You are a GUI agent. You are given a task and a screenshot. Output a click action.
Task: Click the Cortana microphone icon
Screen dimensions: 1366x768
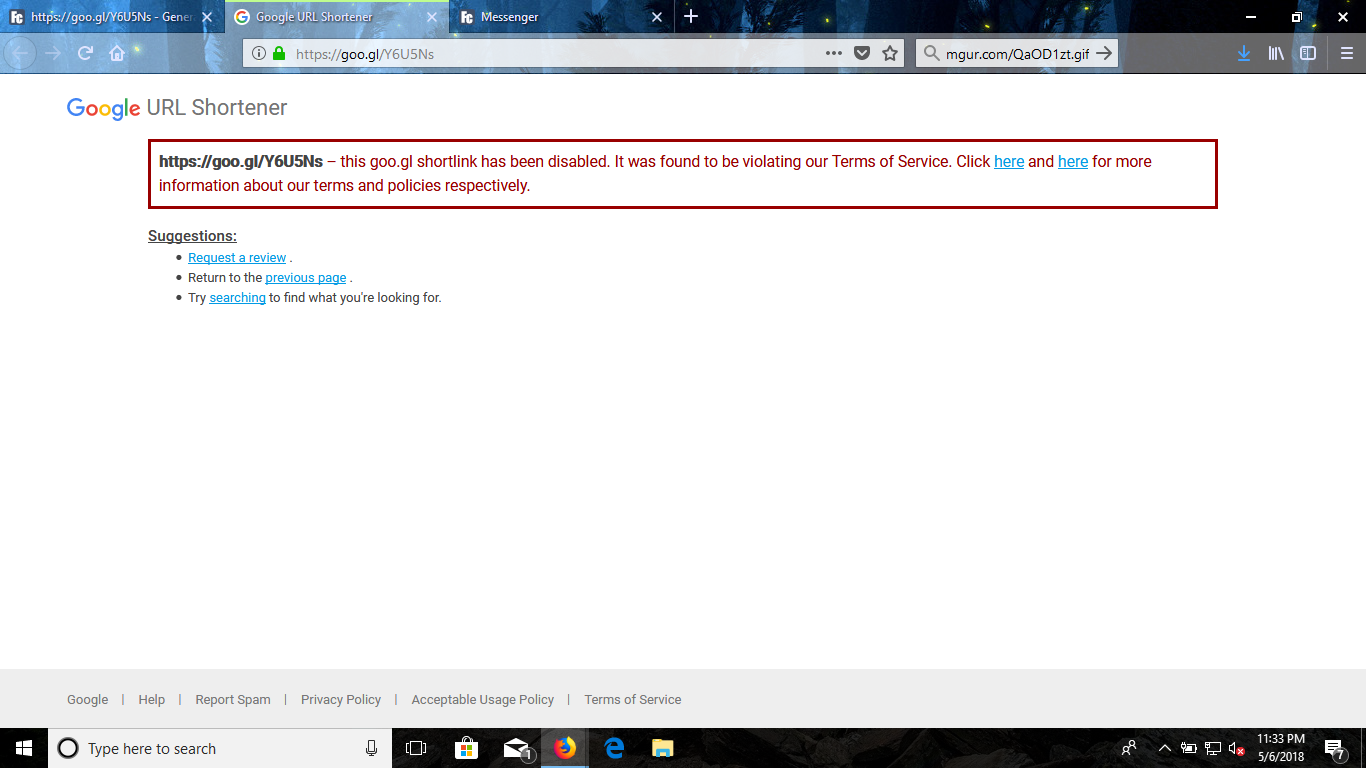(x=371, y=748)
